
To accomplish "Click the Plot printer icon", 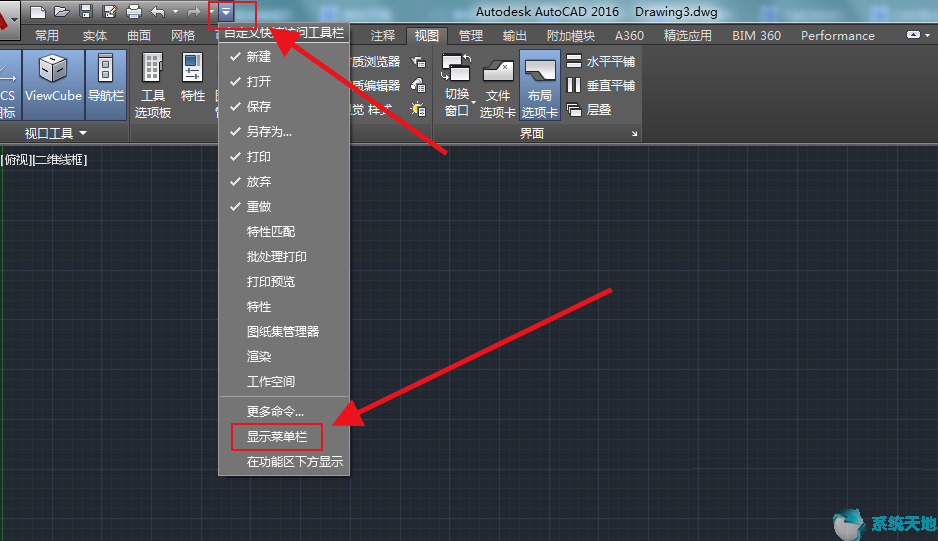I will point(133,11).
